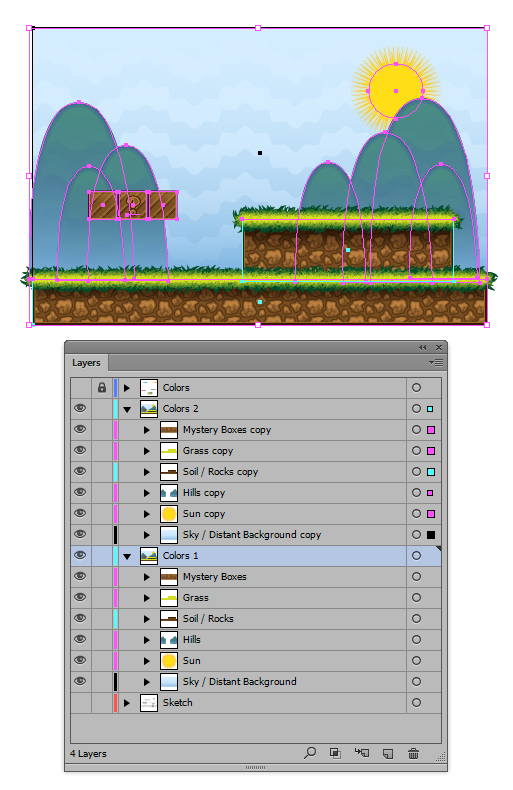The height and width of the screenshot is (790, 513).
Task: Click the question-mark mystery box on canvas
Action: (x=133, y=205)
